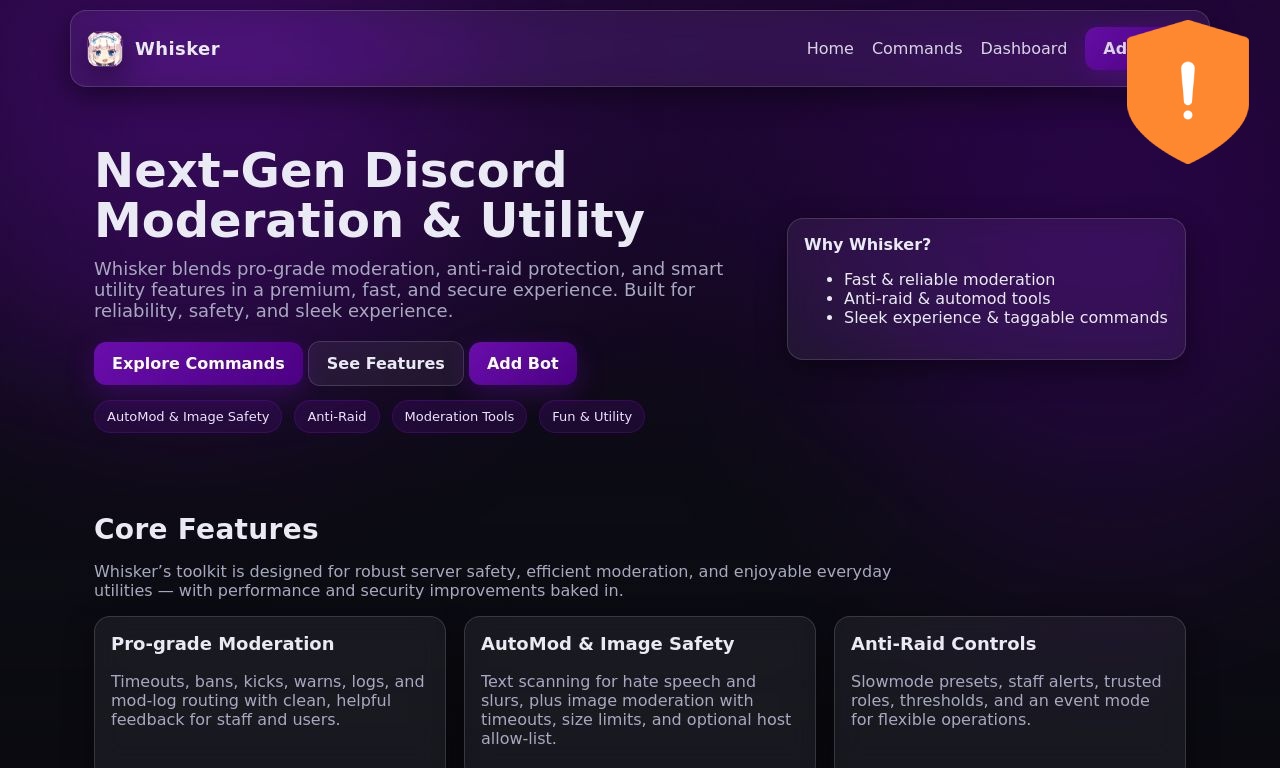Open the Whisker brand name link

coord(177,49)
